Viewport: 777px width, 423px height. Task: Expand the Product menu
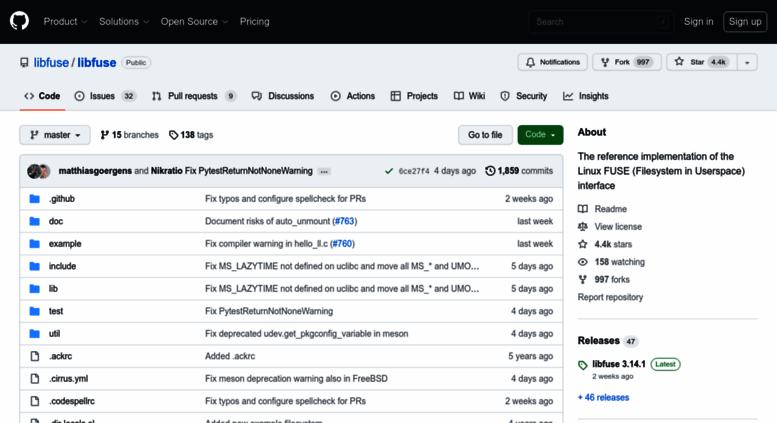coord(65,22)
